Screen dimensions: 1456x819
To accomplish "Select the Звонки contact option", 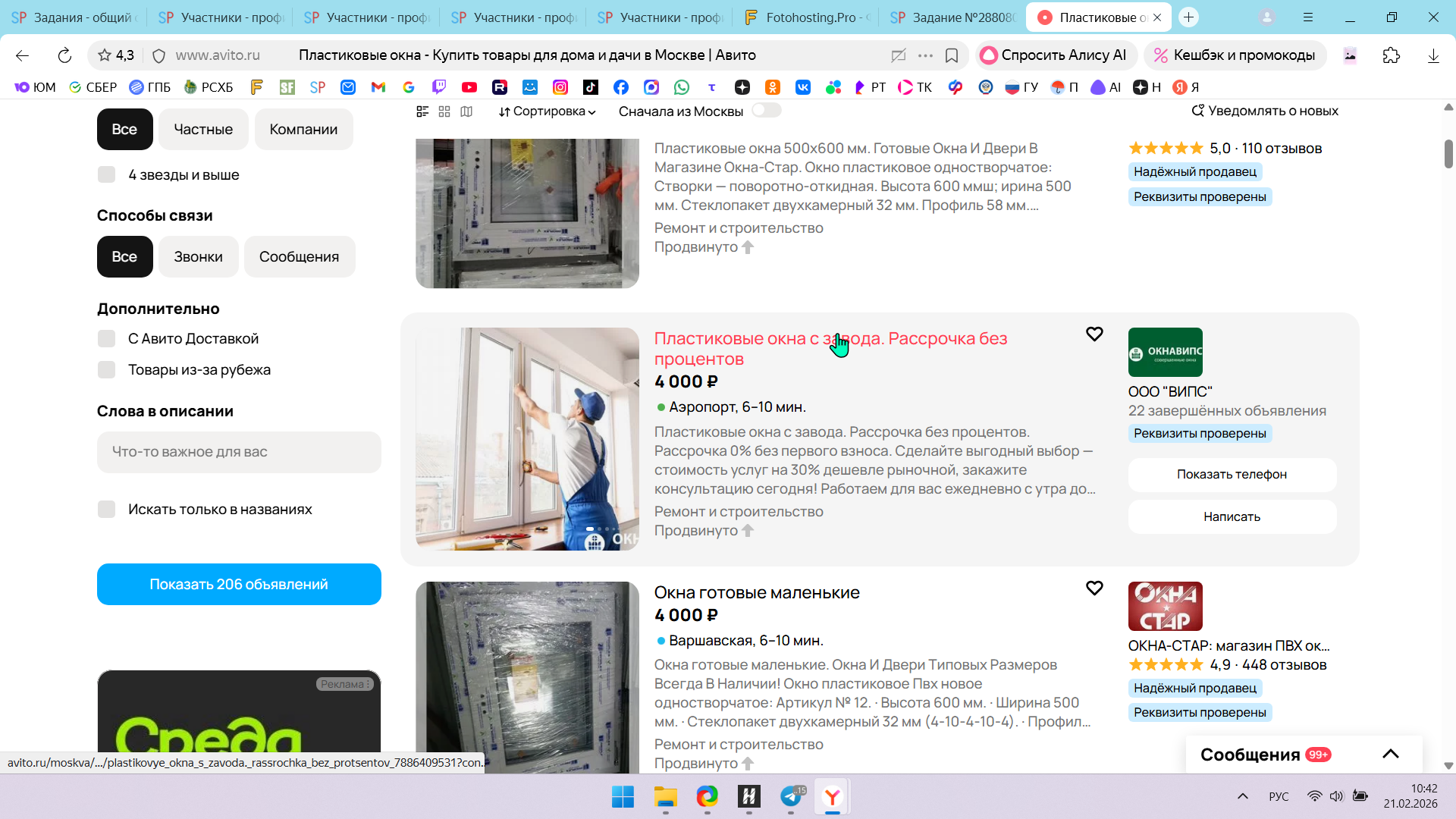I will tap(198, 257).
